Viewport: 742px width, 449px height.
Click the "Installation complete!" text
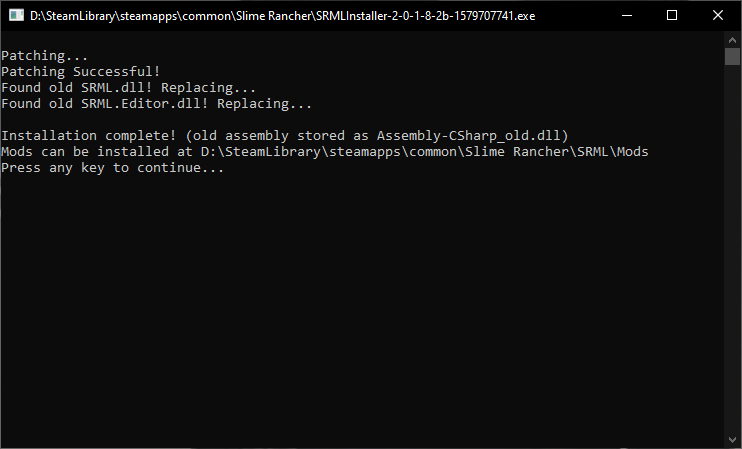pyautogui.click(x=90, y=136)
